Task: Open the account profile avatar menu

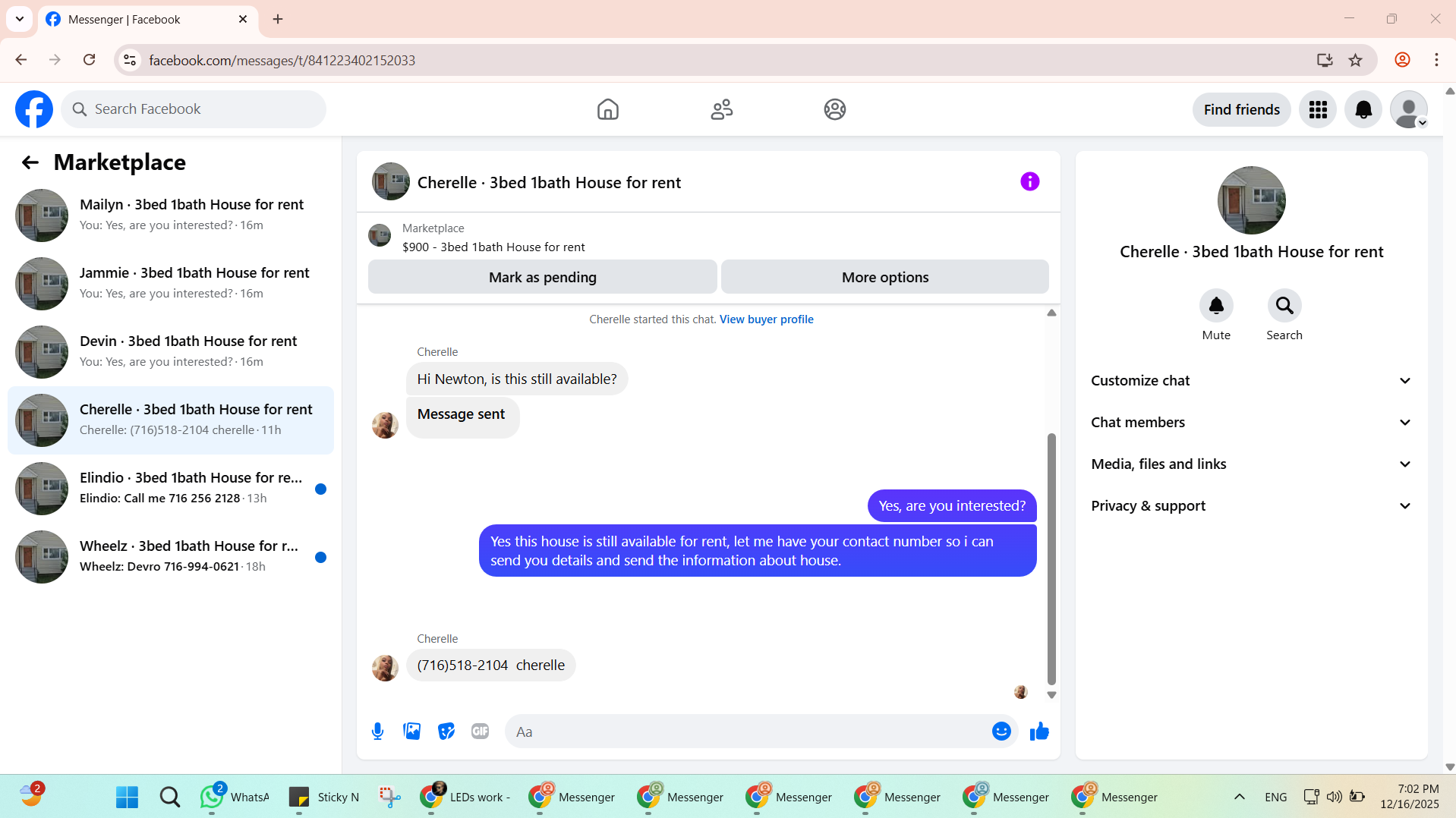Action: tap(1409, 110)
